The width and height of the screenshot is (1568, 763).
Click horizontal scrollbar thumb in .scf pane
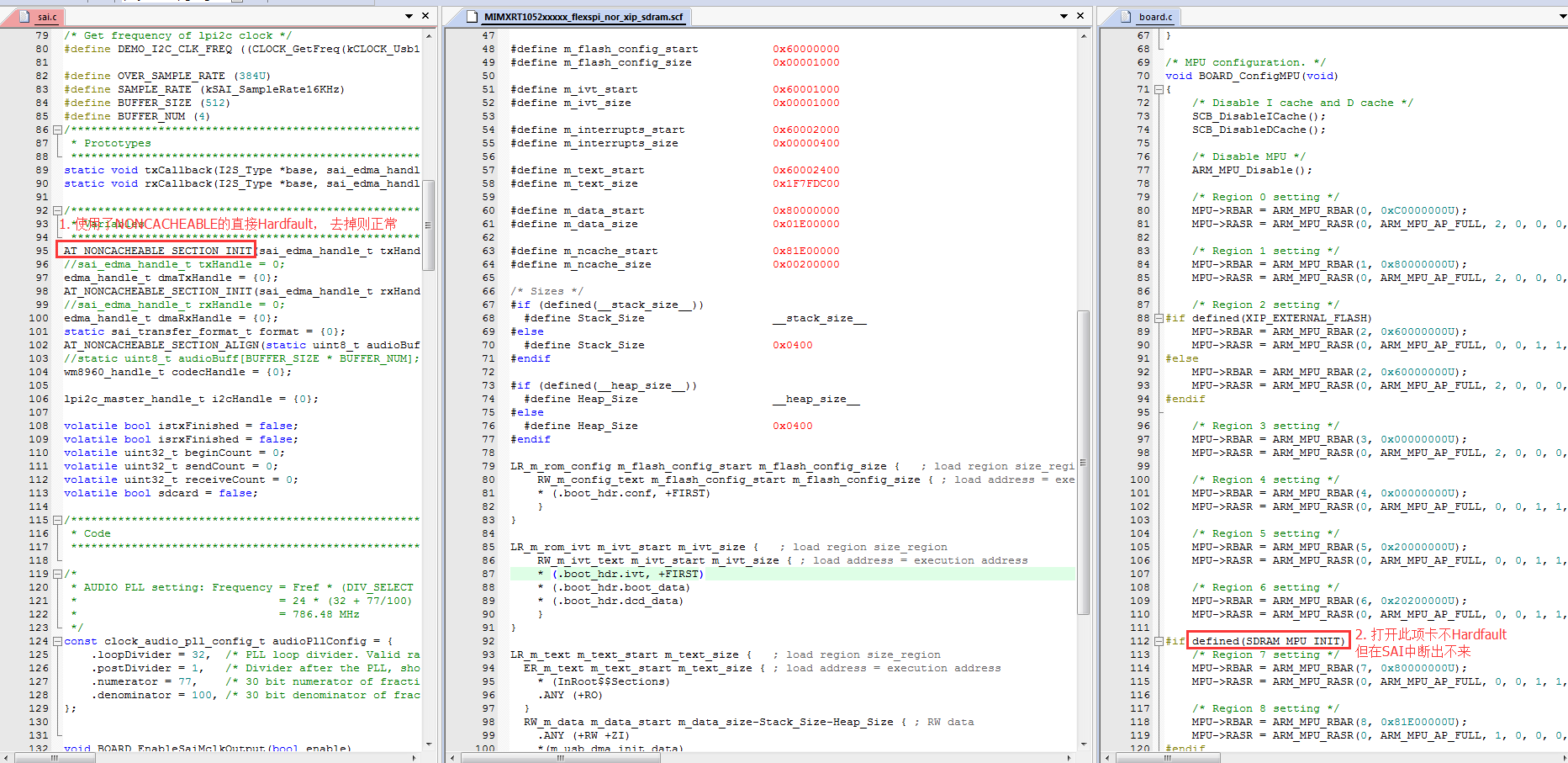pyautogui.click(x=561, y=758)
